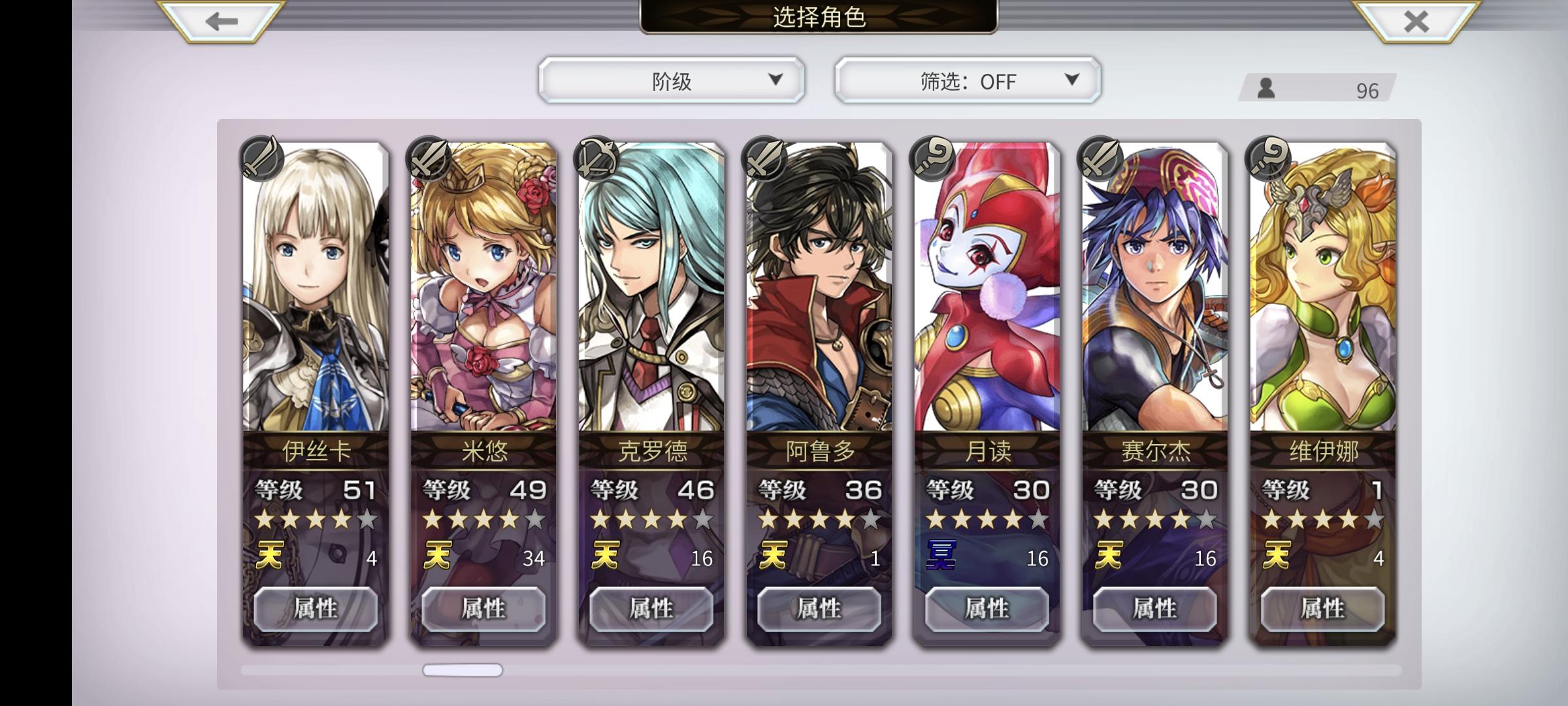Open the 阶级 sort dropdown
Screen dimensions: 1568x706
coord(672,80)
